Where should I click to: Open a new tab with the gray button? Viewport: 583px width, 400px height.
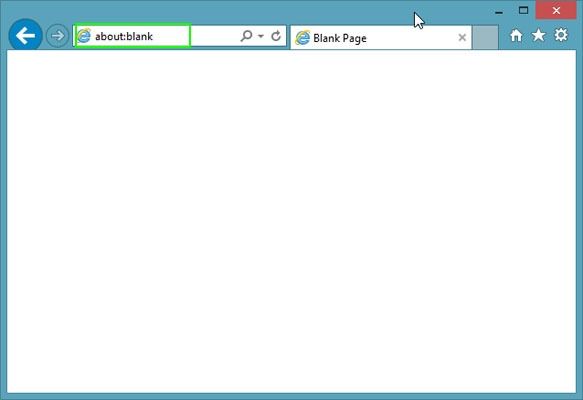point(486,38)
